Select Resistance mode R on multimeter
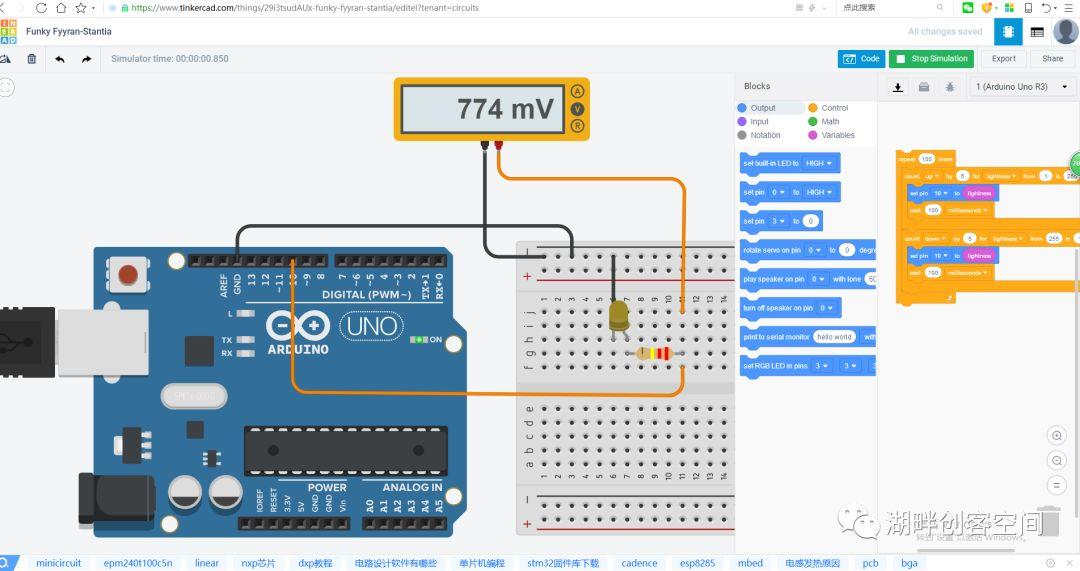The image size is (1080, 571). 577,126
